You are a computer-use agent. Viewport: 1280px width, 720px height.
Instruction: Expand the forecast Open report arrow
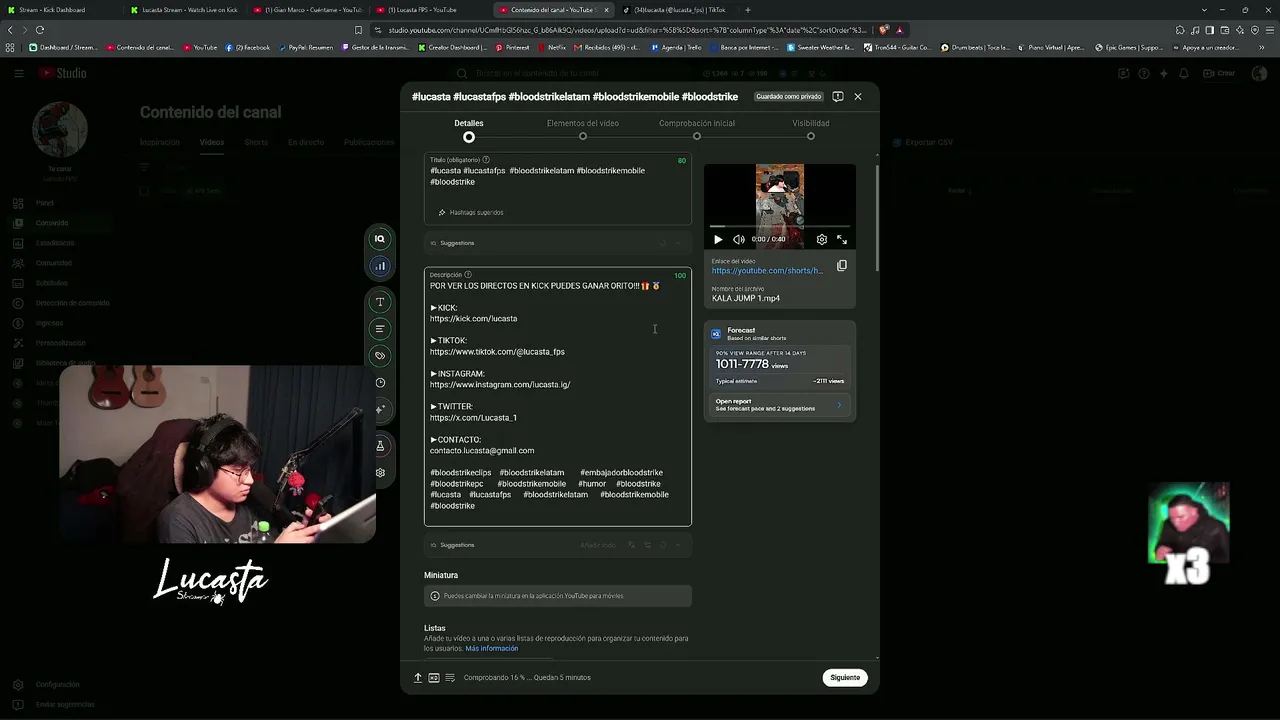pos(839,405)
